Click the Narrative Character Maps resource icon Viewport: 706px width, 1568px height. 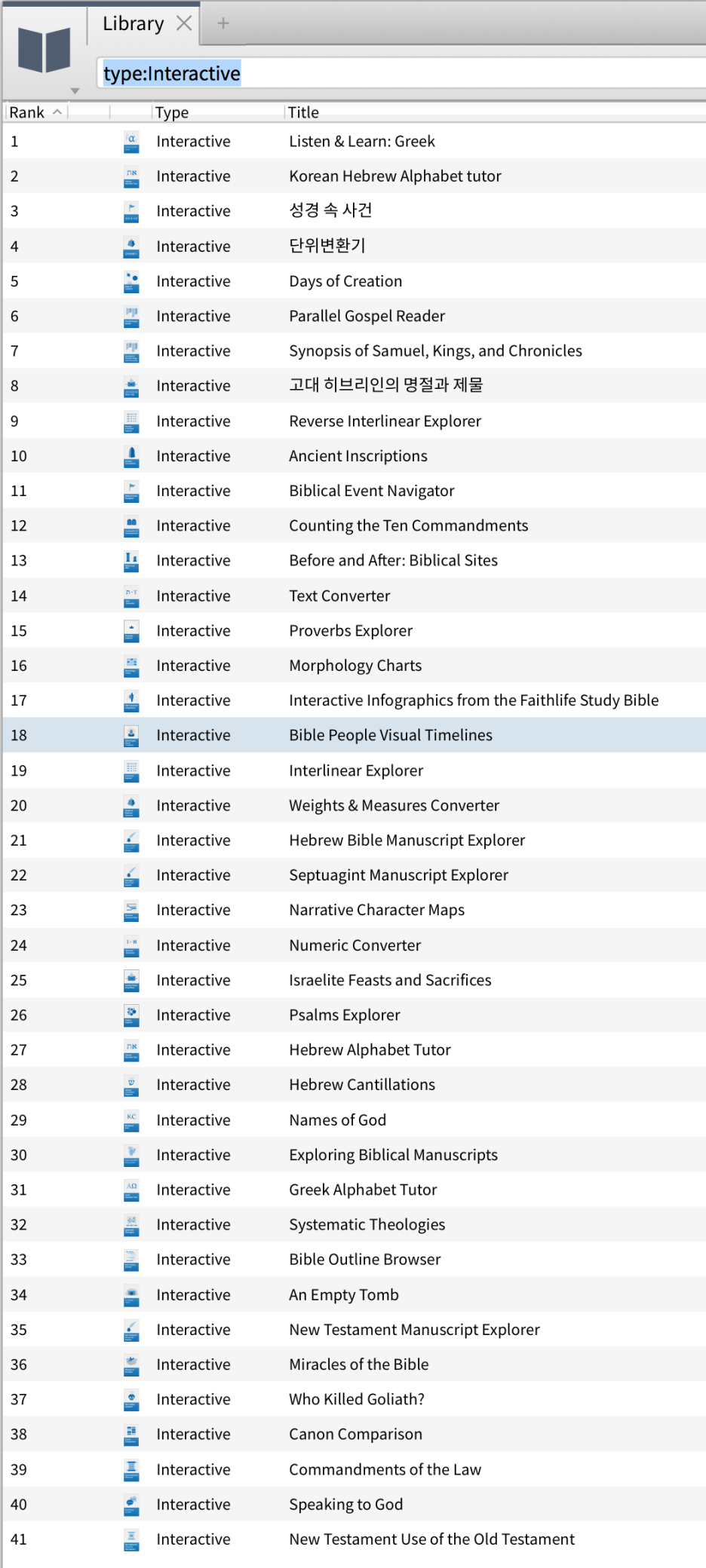131,910
